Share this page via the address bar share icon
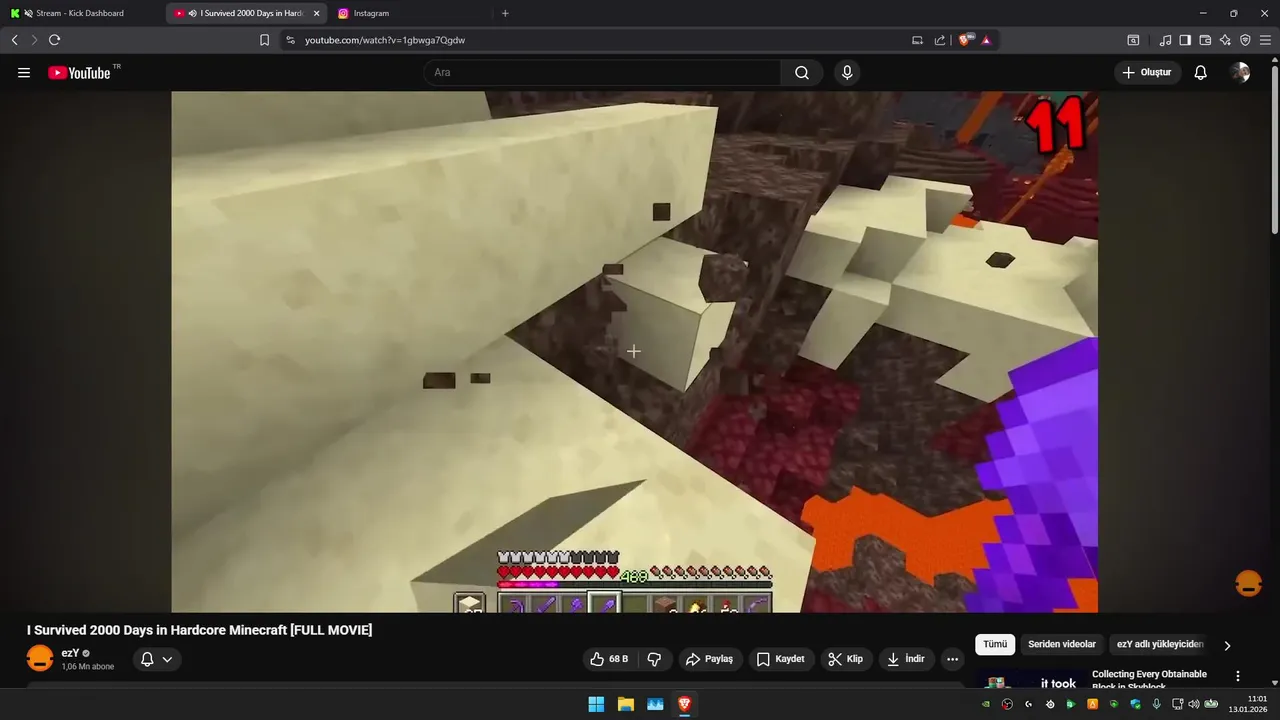 940,40
